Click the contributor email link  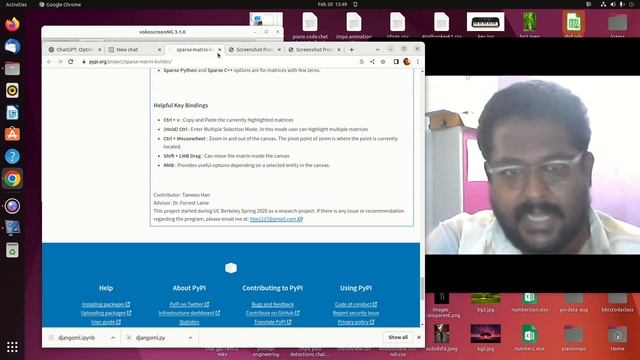(276, 219)
